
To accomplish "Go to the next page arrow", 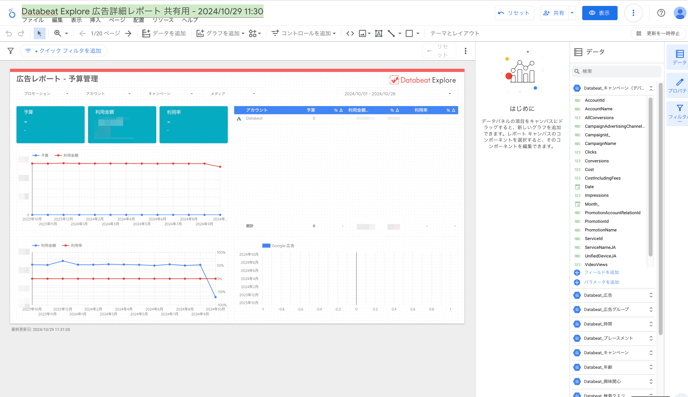I will coord(128,33).
